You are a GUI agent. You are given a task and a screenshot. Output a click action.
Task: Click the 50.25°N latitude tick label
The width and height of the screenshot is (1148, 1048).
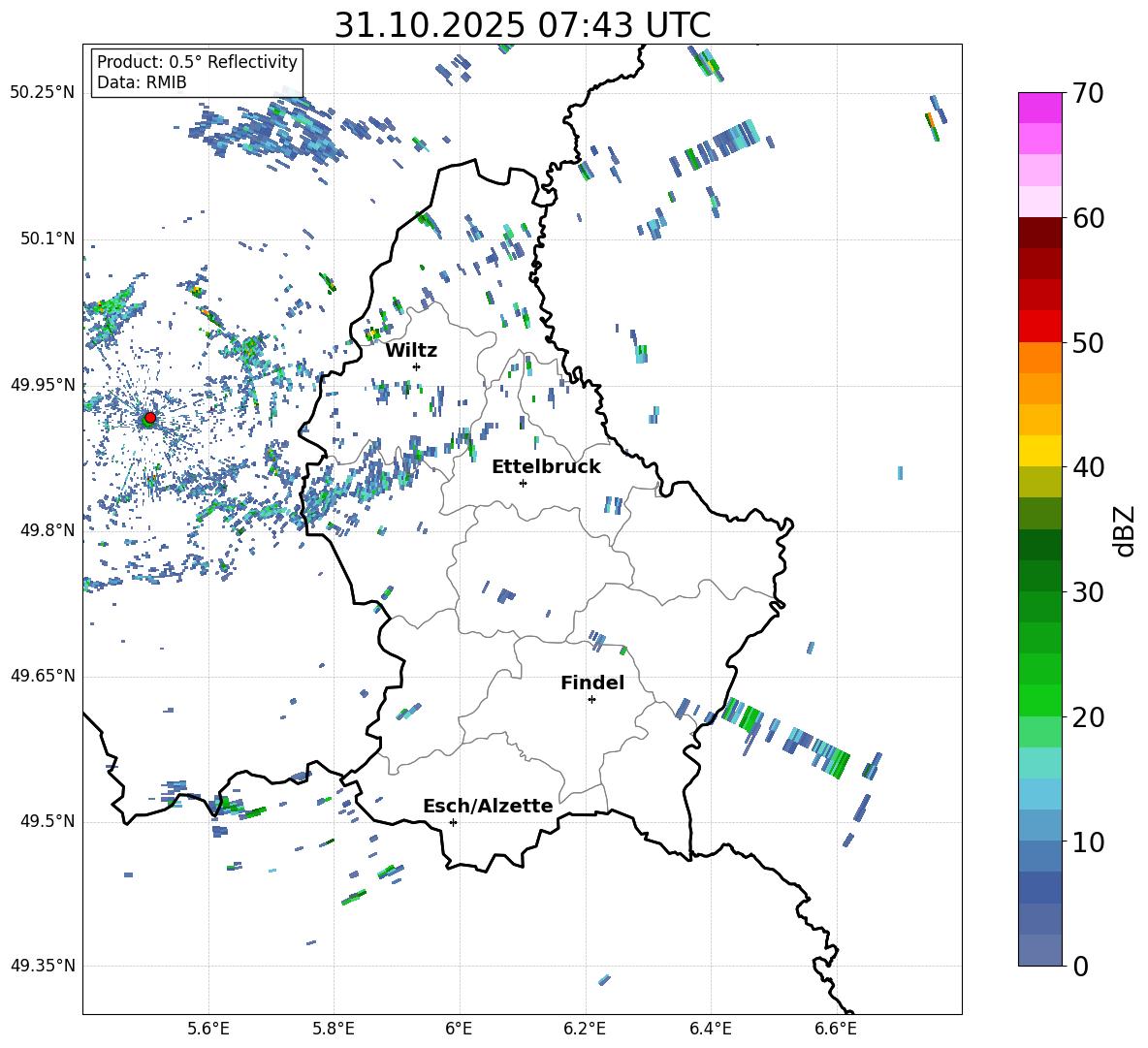click(x=43, y=92)
